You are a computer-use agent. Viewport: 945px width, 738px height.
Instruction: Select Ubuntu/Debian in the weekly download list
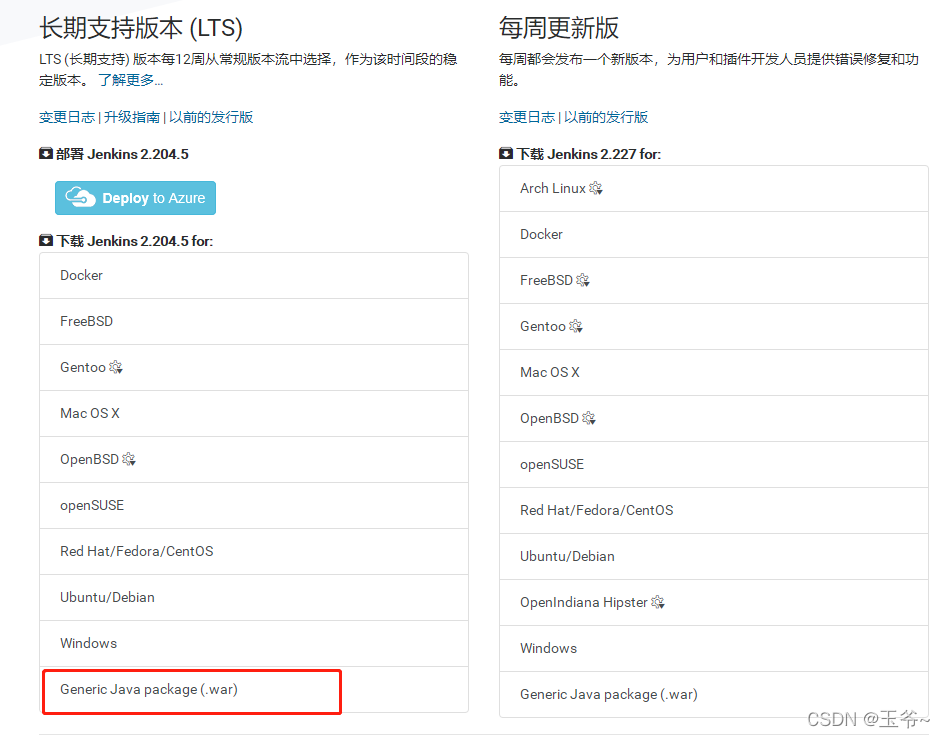click(x=714, y=557)
